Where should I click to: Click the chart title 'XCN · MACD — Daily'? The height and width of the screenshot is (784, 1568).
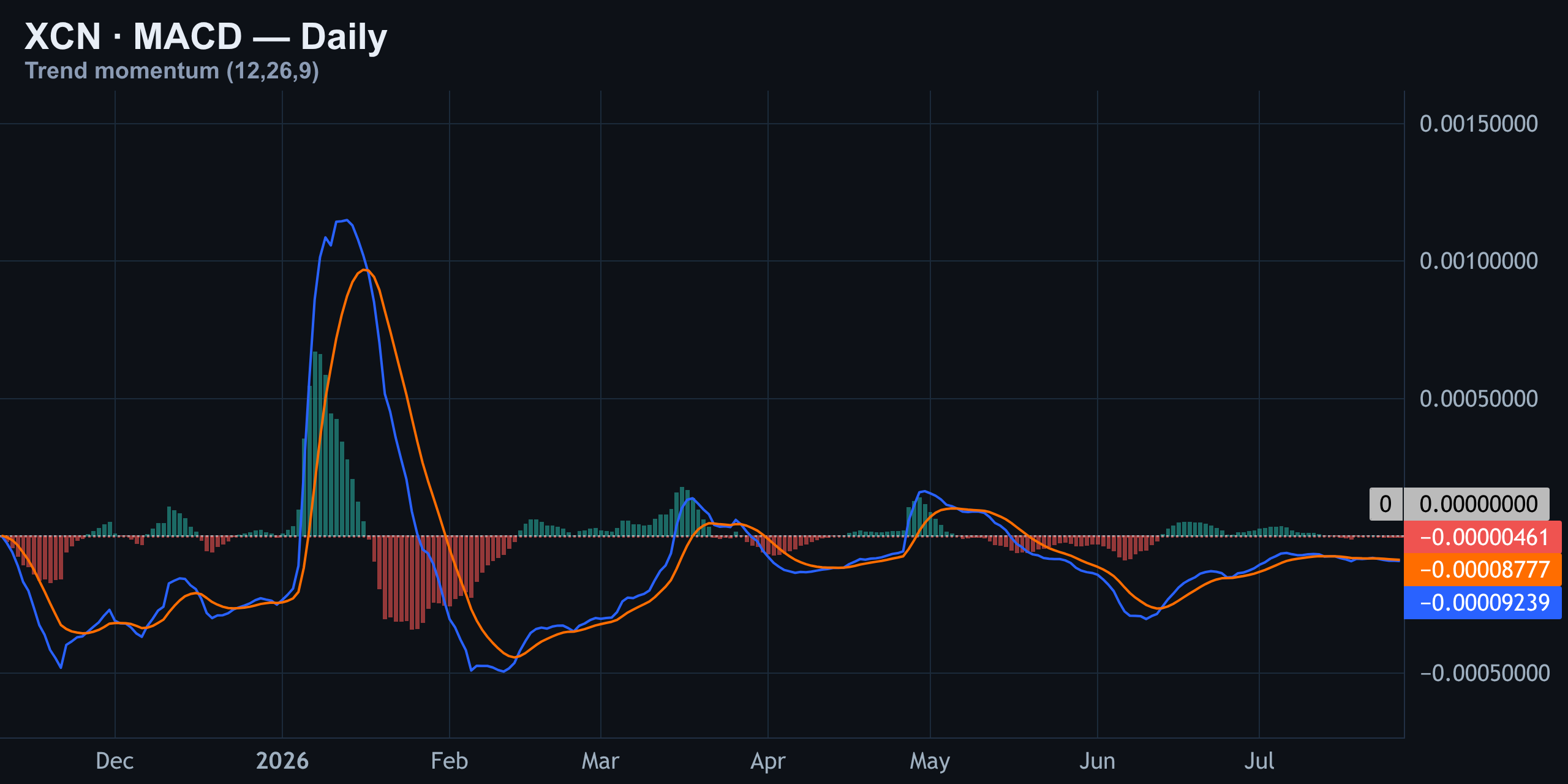pyautogui.click(x=206, y=37)
